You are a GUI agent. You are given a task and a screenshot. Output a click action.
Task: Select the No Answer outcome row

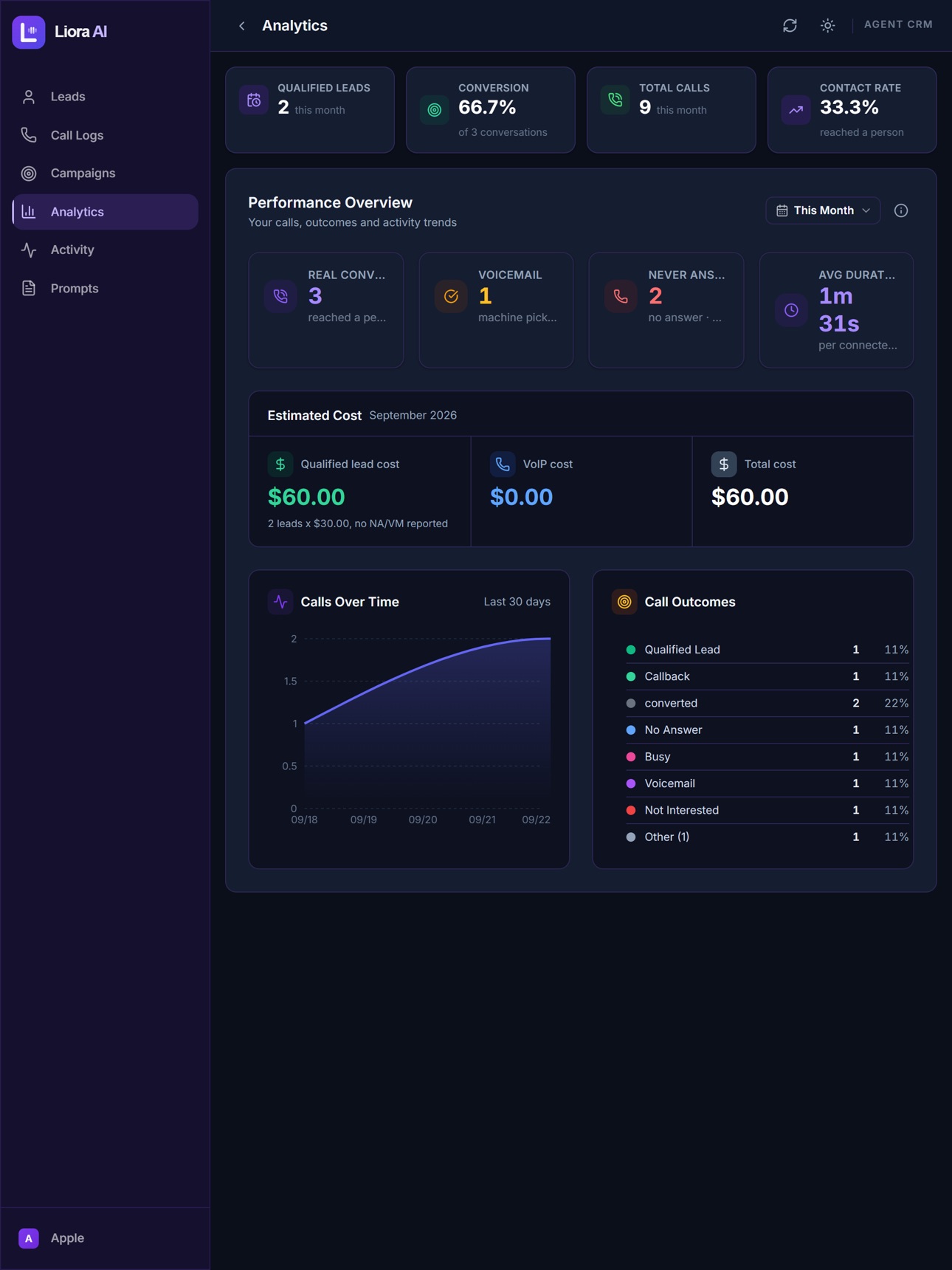768,730
